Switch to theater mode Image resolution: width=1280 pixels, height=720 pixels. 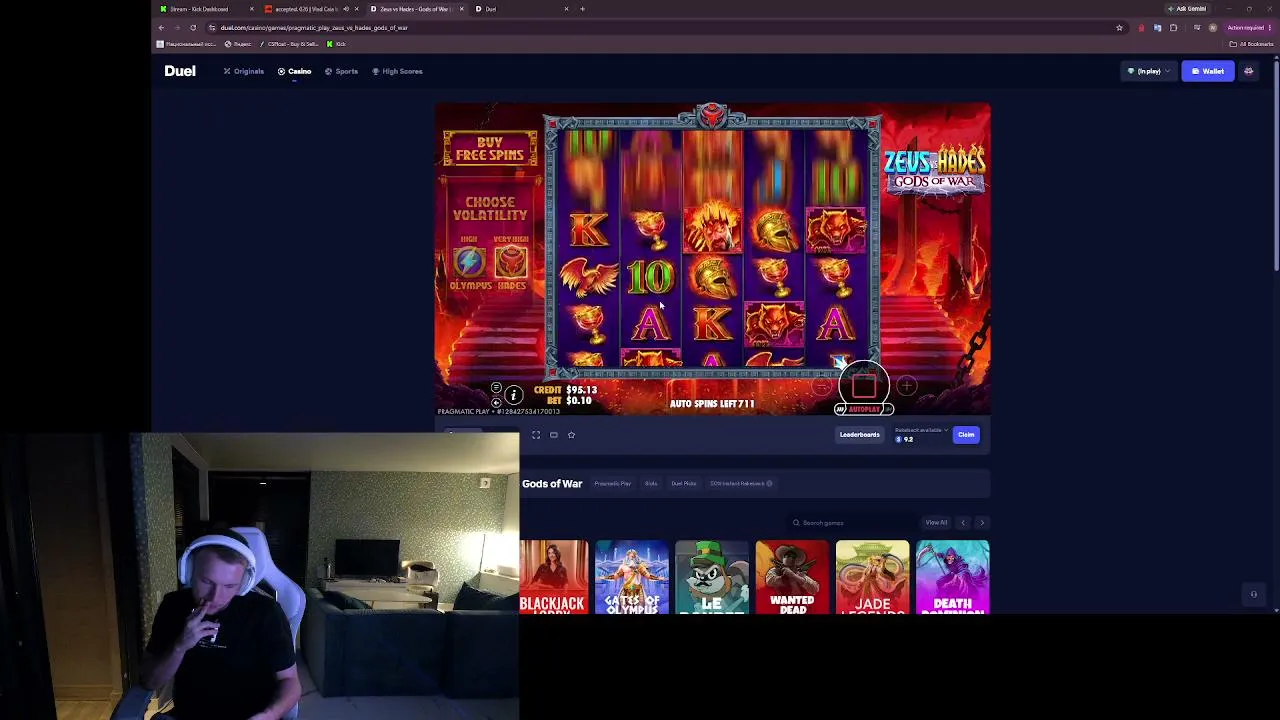point(554,435)
